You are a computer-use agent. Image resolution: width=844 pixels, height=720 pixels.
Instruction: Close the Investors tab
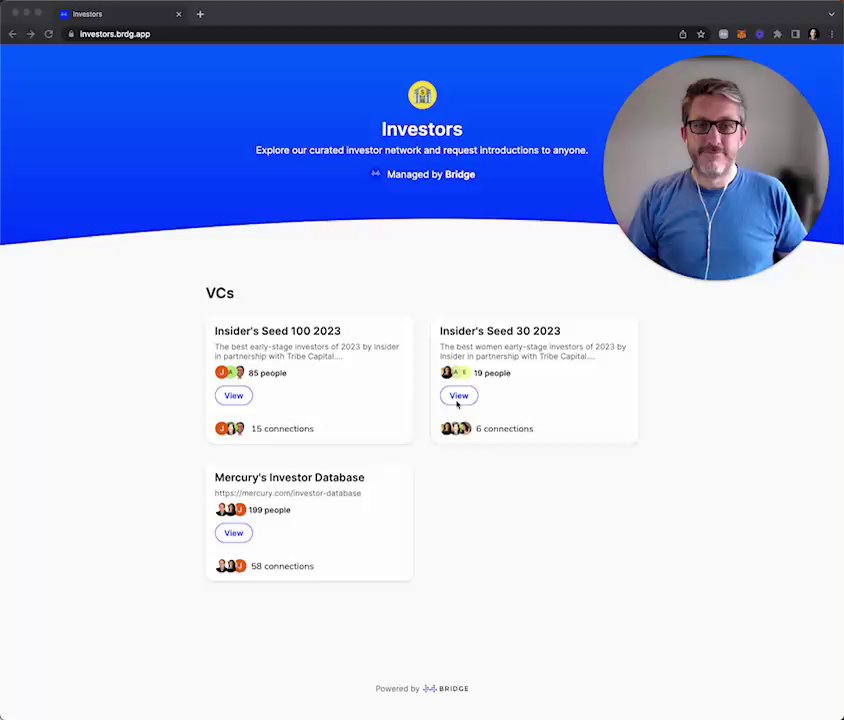[179, 14]
